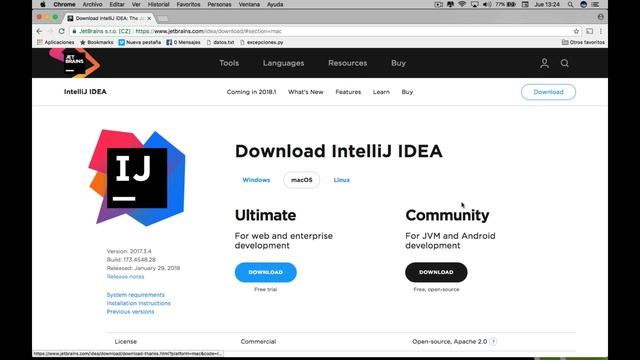The height and width of the screenshot is (360, 640).
Task: Open a new tab button
Action: click(163, 19)
